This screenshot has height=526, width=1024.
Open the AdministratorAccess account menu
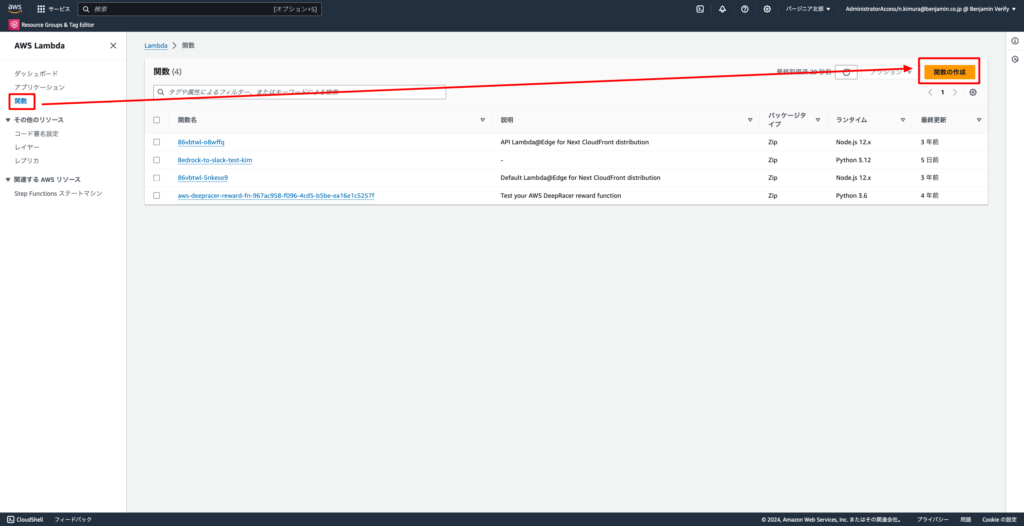[x=927, y=9]
